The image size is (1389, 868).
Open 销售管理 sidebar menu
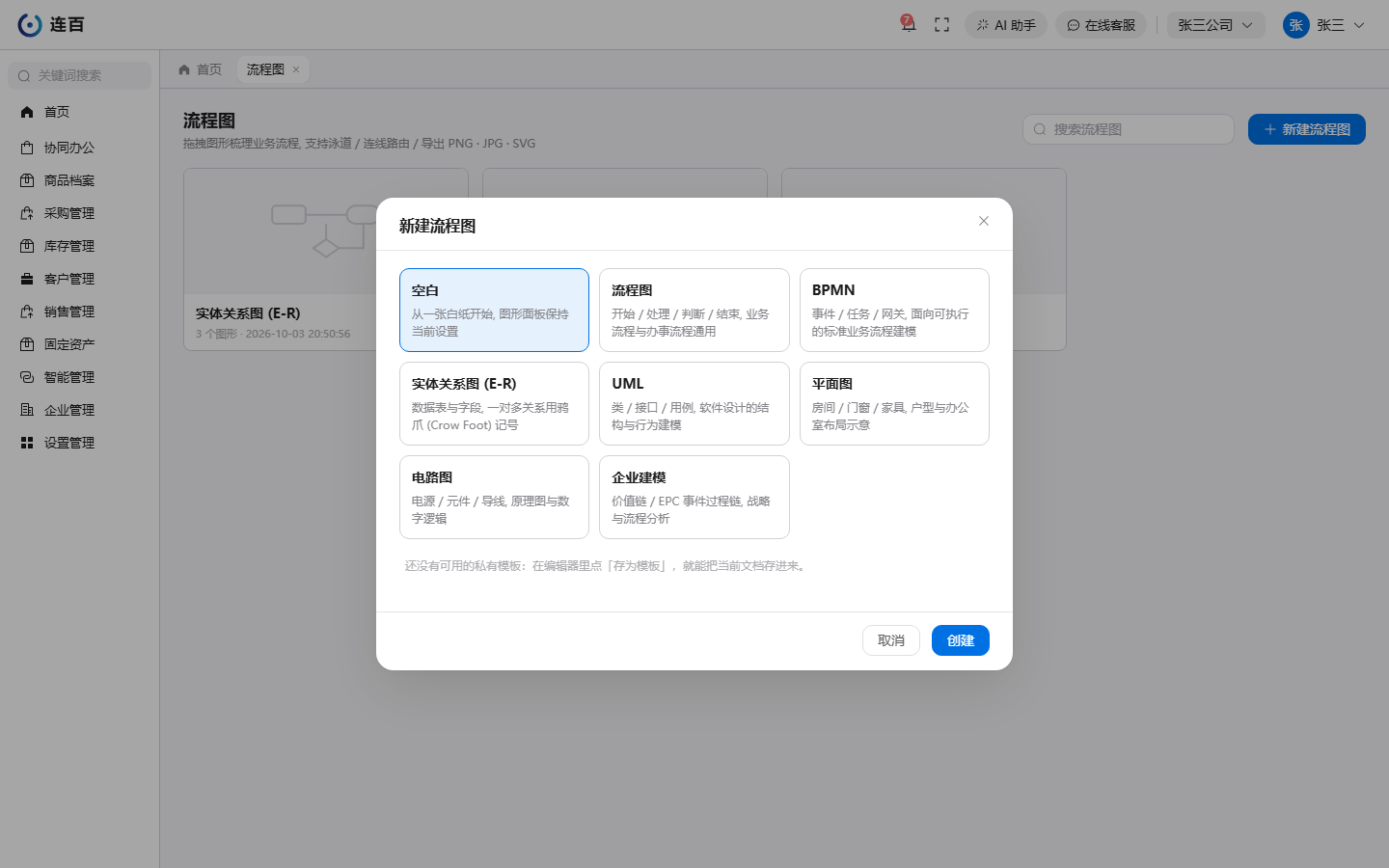click(80, 312)
